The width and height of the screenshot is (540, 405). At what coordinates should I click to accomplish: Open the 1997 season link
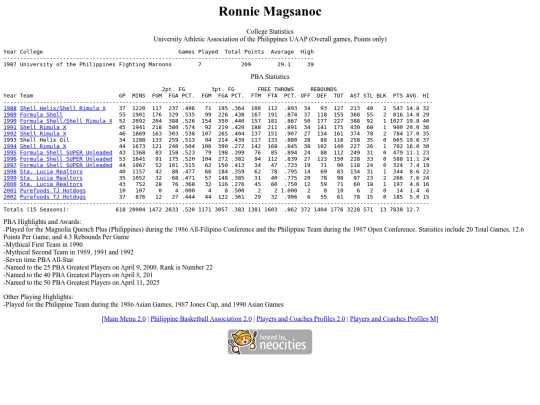click(10, 165)
